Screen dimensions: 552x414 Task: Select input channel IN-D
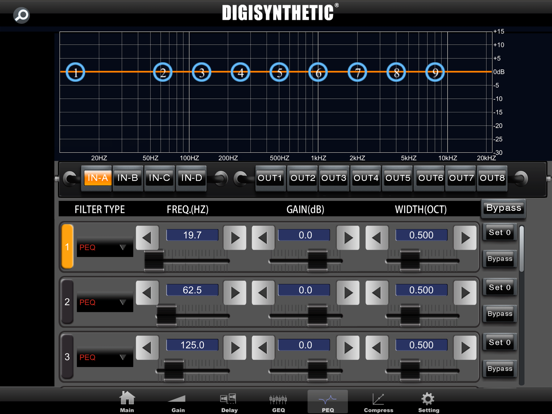191,178
